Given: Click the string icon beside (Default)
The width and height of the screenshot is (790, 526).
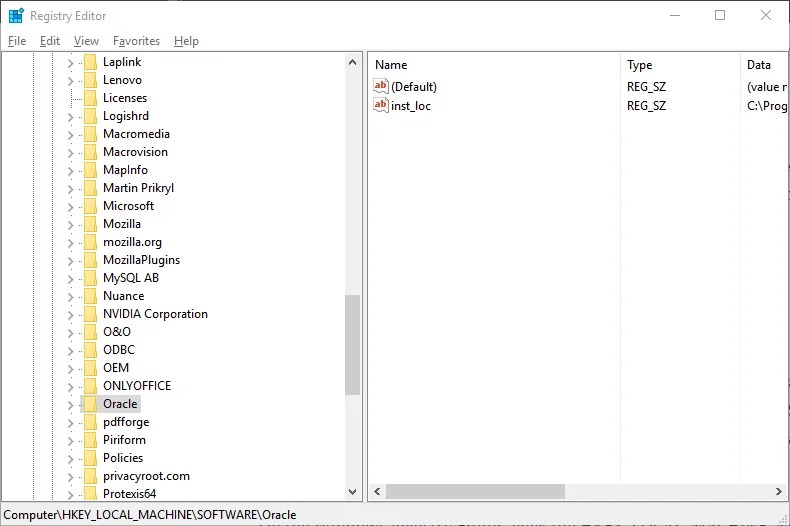Looking at the screenshot, I should (381, 86).
